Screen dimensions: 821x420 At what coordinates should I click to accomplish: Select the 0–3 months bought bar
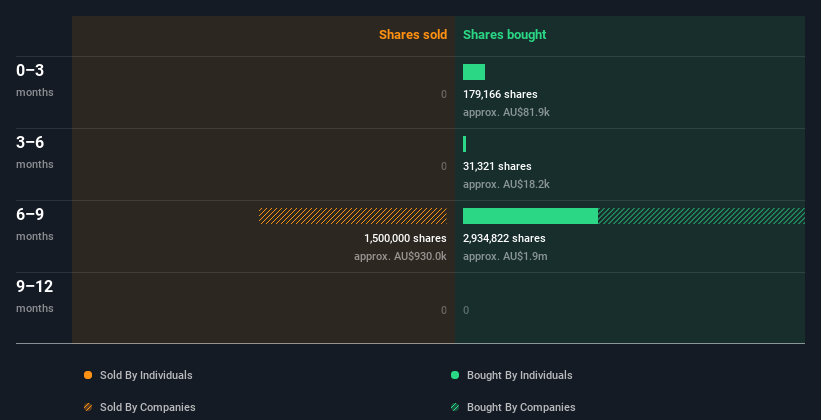click(474, 72)
